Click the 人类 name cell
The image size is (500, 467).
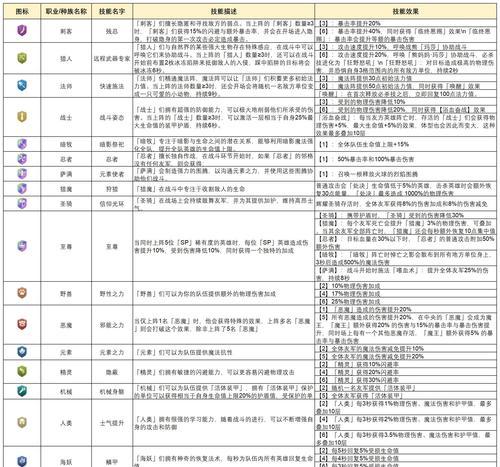pyautogui.click(x=66, y=423)
